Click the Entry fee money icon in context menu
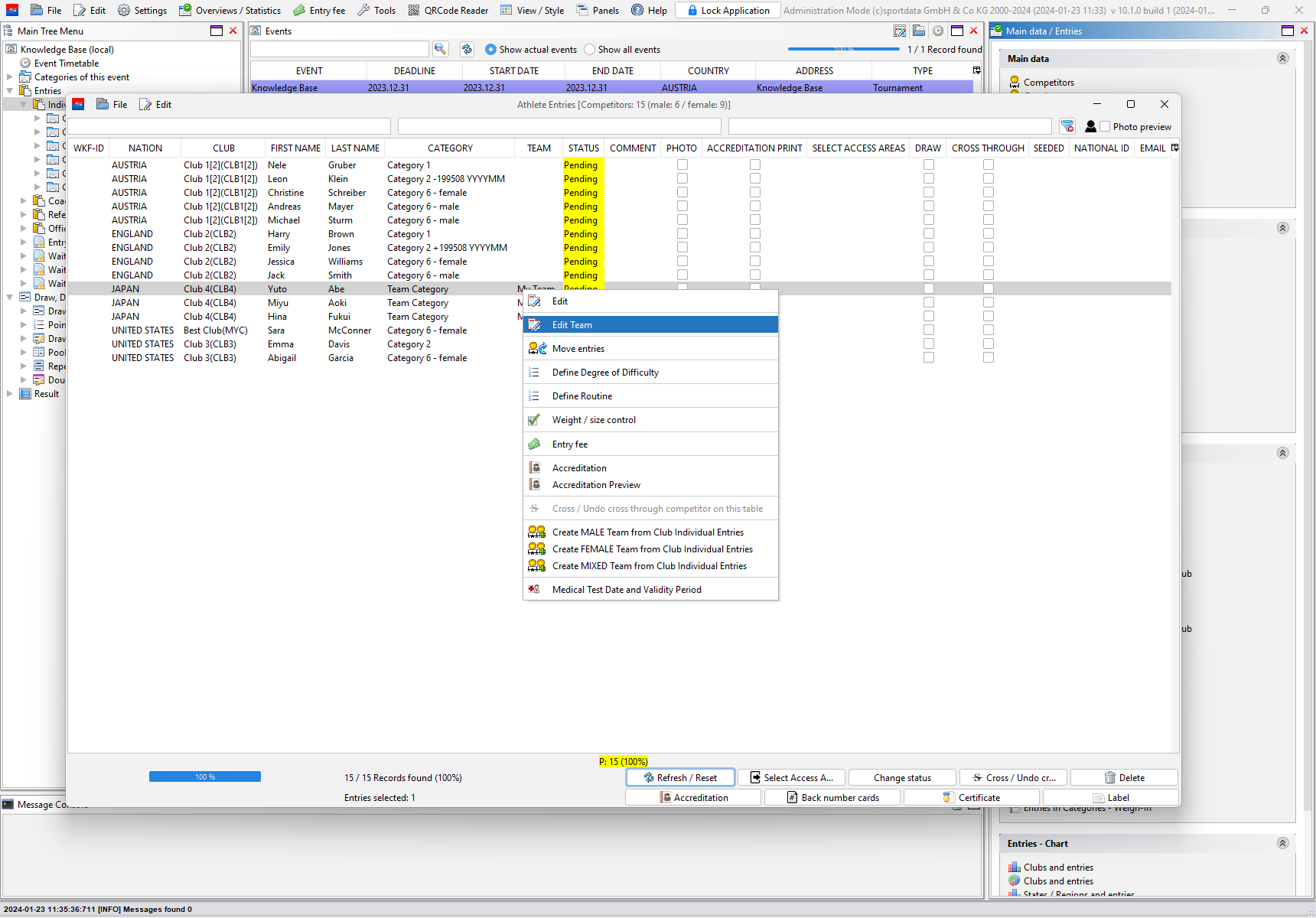Screen dimensions: 1316x918 (534, 444)
